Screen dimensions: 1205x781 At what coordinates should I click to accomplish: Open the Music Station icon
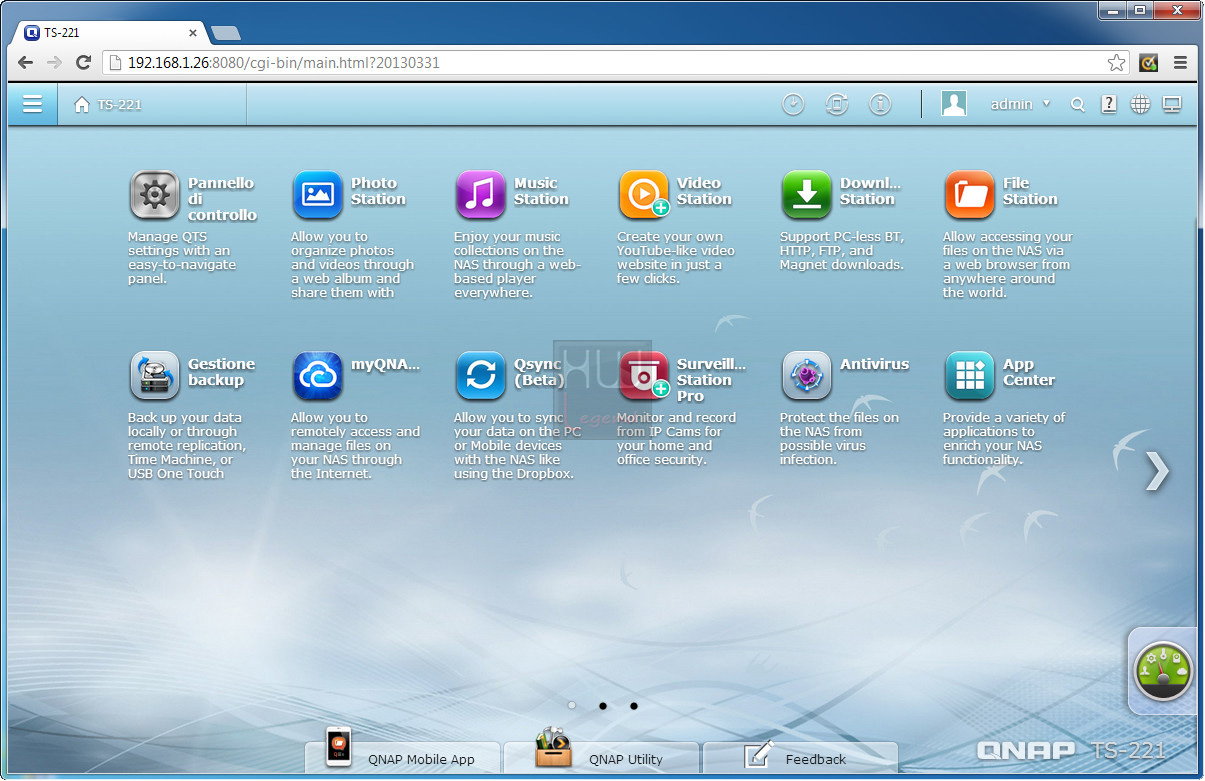pyautogui.click(x=481, y=195)
